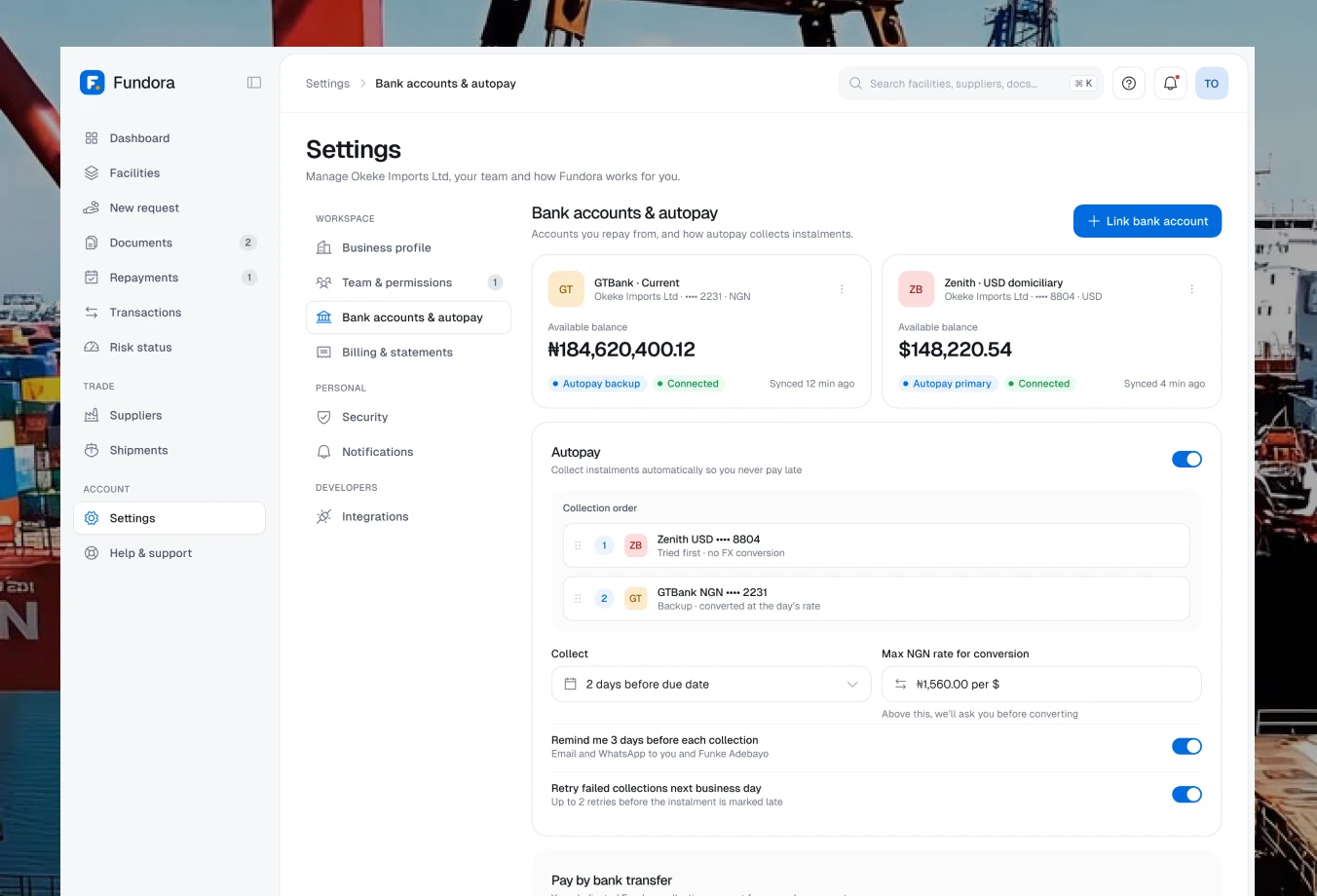This screenshot has width=1317, height=896.
Task: Click the Max NGN rate input field
Action: [x=1041, y=685]
